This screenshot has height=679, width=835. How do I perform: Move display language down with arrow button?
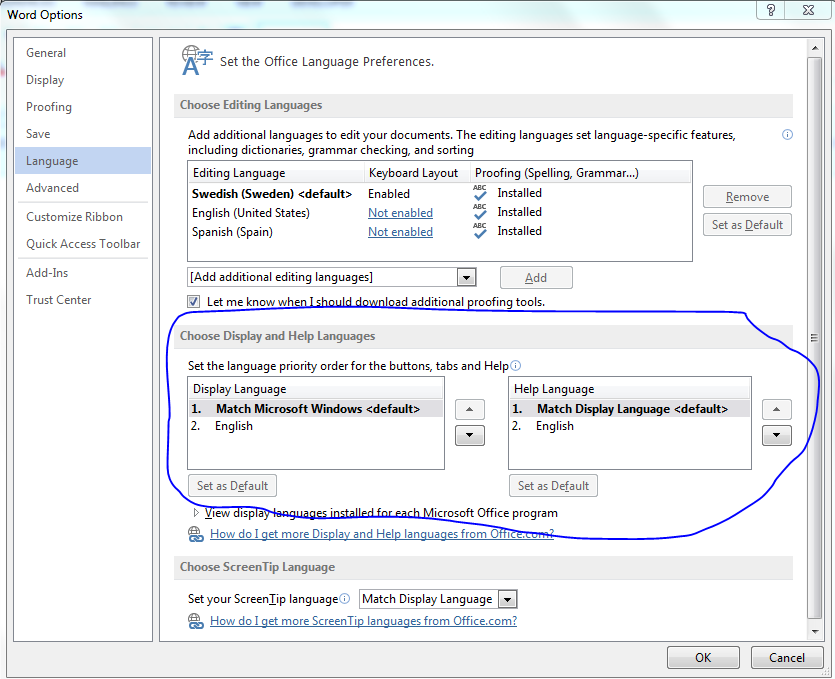tap(470, 436)
